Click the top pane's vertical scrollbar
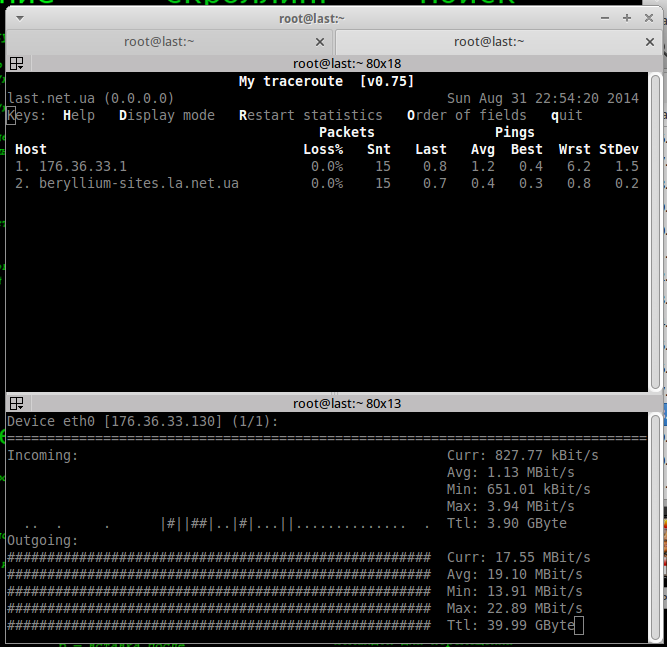 655,230
